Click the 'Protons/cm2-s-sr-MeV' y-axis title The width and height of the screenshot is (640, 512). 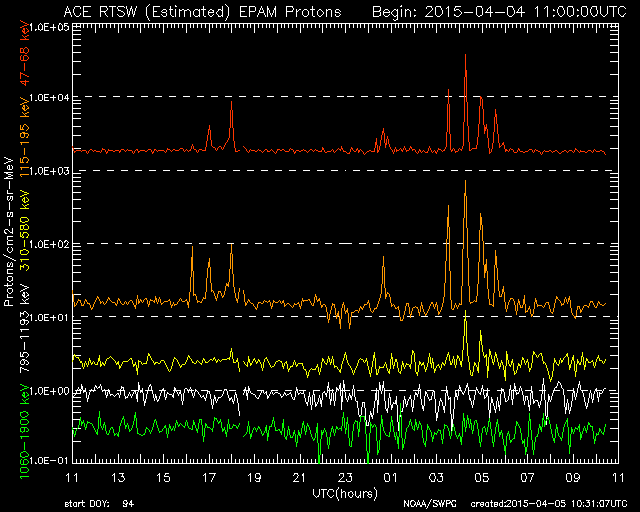pos(9,231)
